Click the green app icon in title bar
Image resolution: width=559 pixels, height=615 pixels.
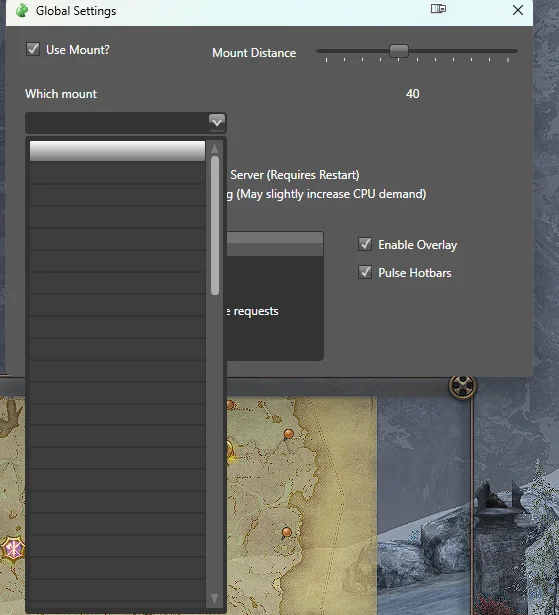pyautogui.click(x=22, y=11)
